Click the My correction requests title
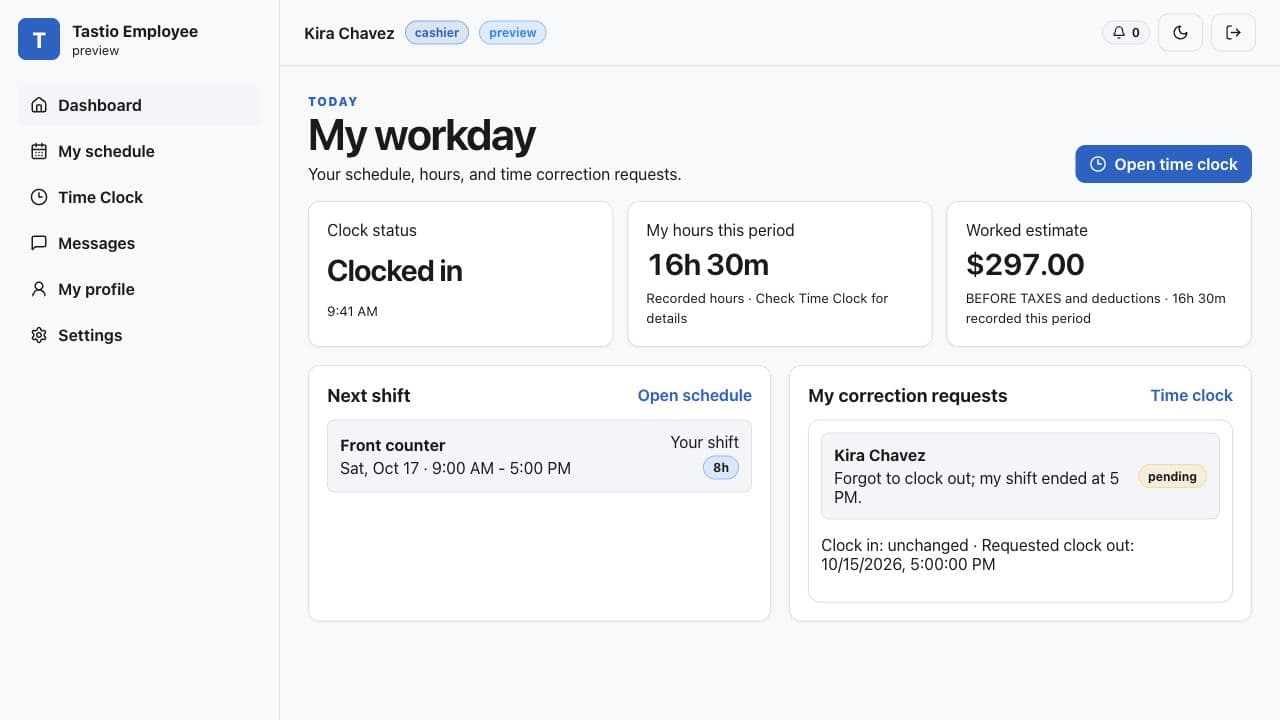Screen dimensions: 1280x720 [x=907, y=395]
